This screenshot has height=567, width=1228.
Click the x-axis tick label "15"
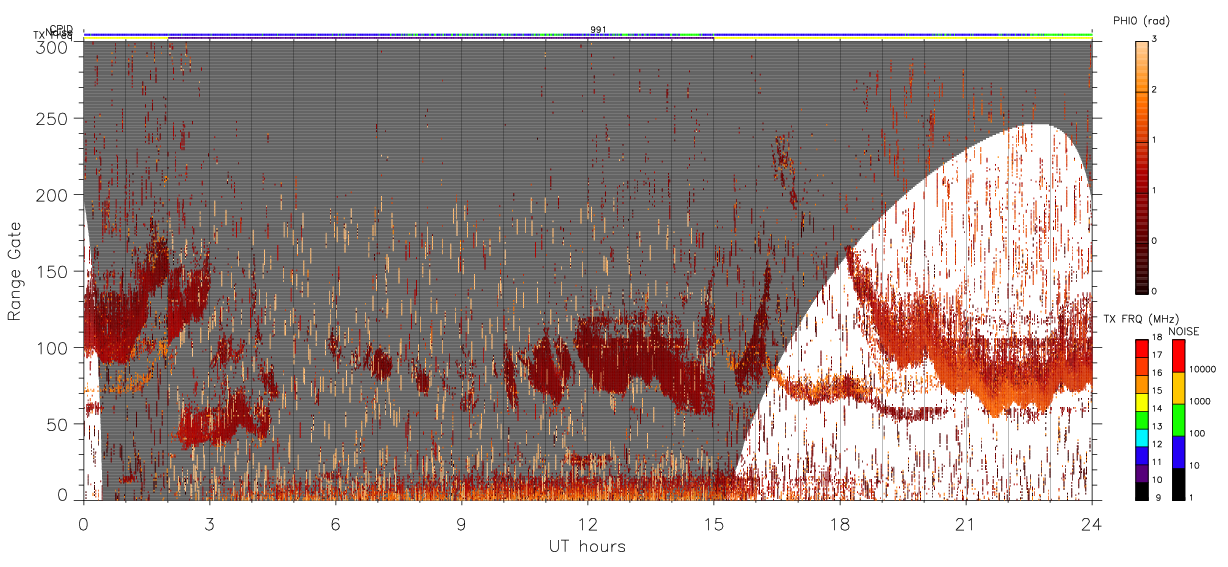coord(713,523)
